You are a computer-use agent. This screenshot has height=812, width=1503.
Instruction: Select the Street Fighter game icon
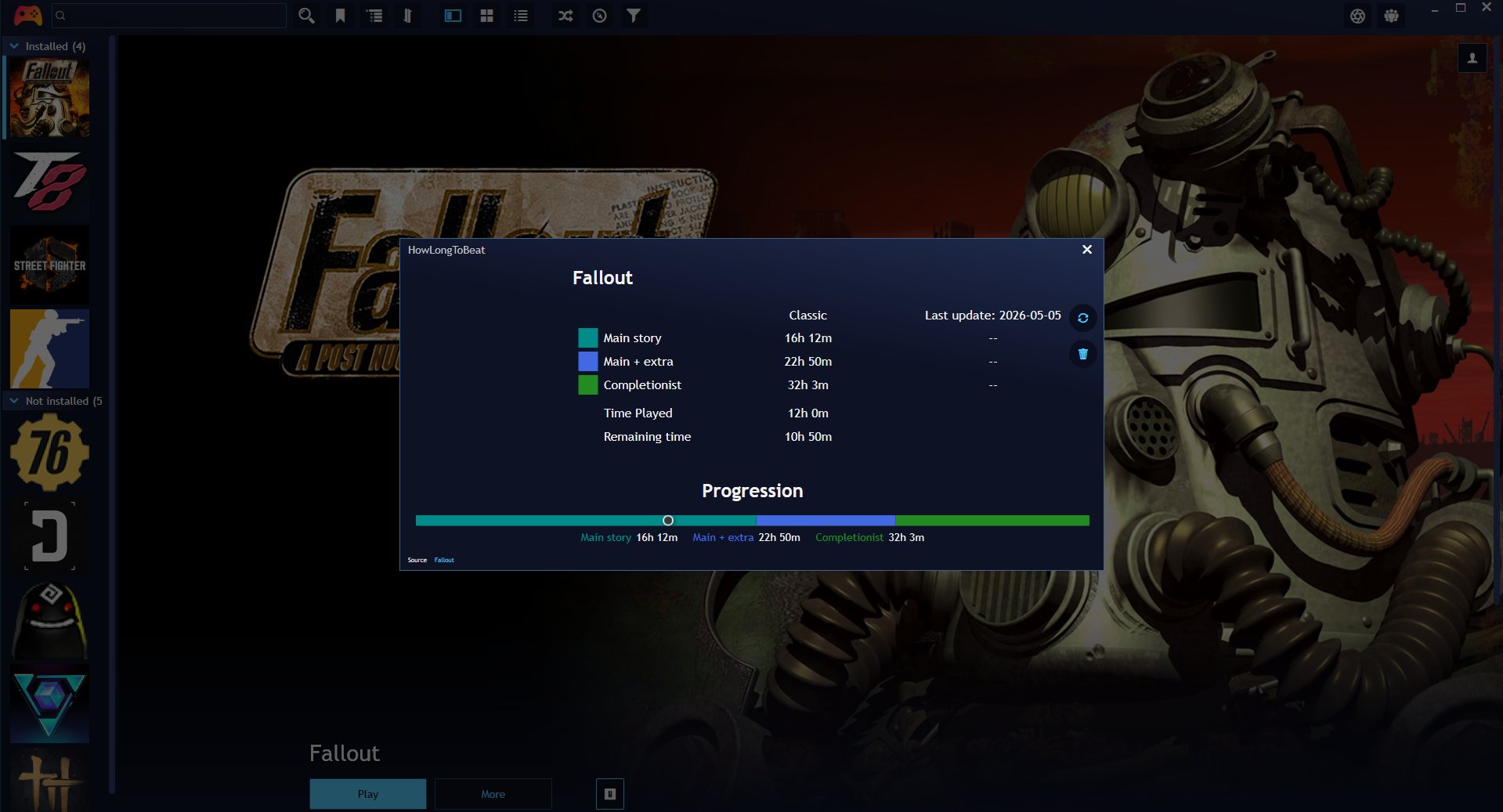coord(49,265)
